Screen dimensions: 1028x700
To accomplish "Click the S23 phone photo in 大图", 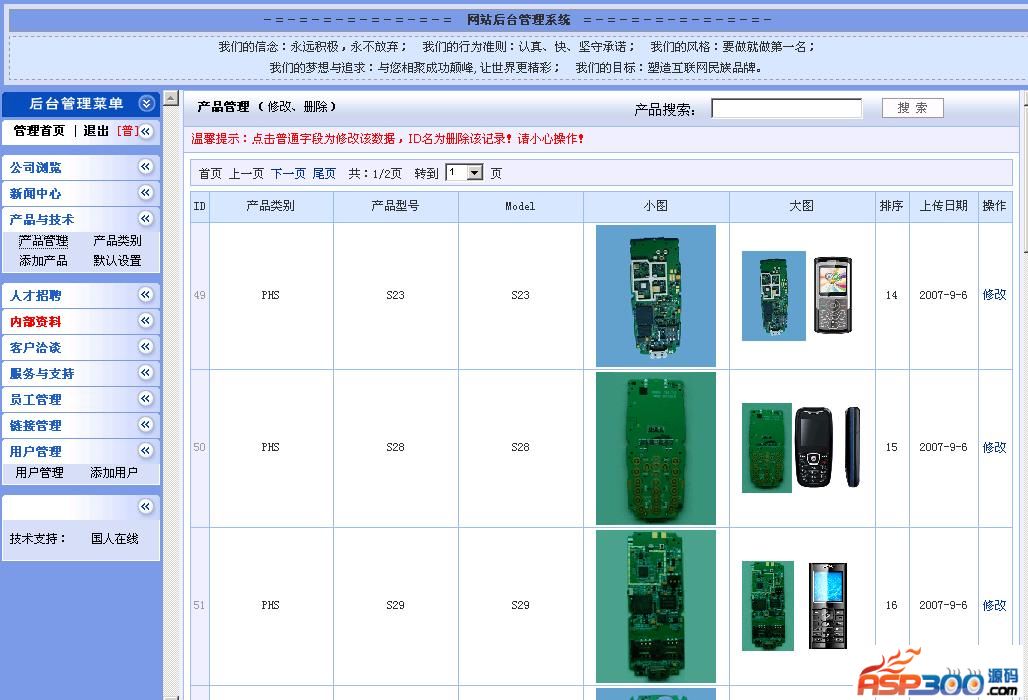I will coord(833,295).
